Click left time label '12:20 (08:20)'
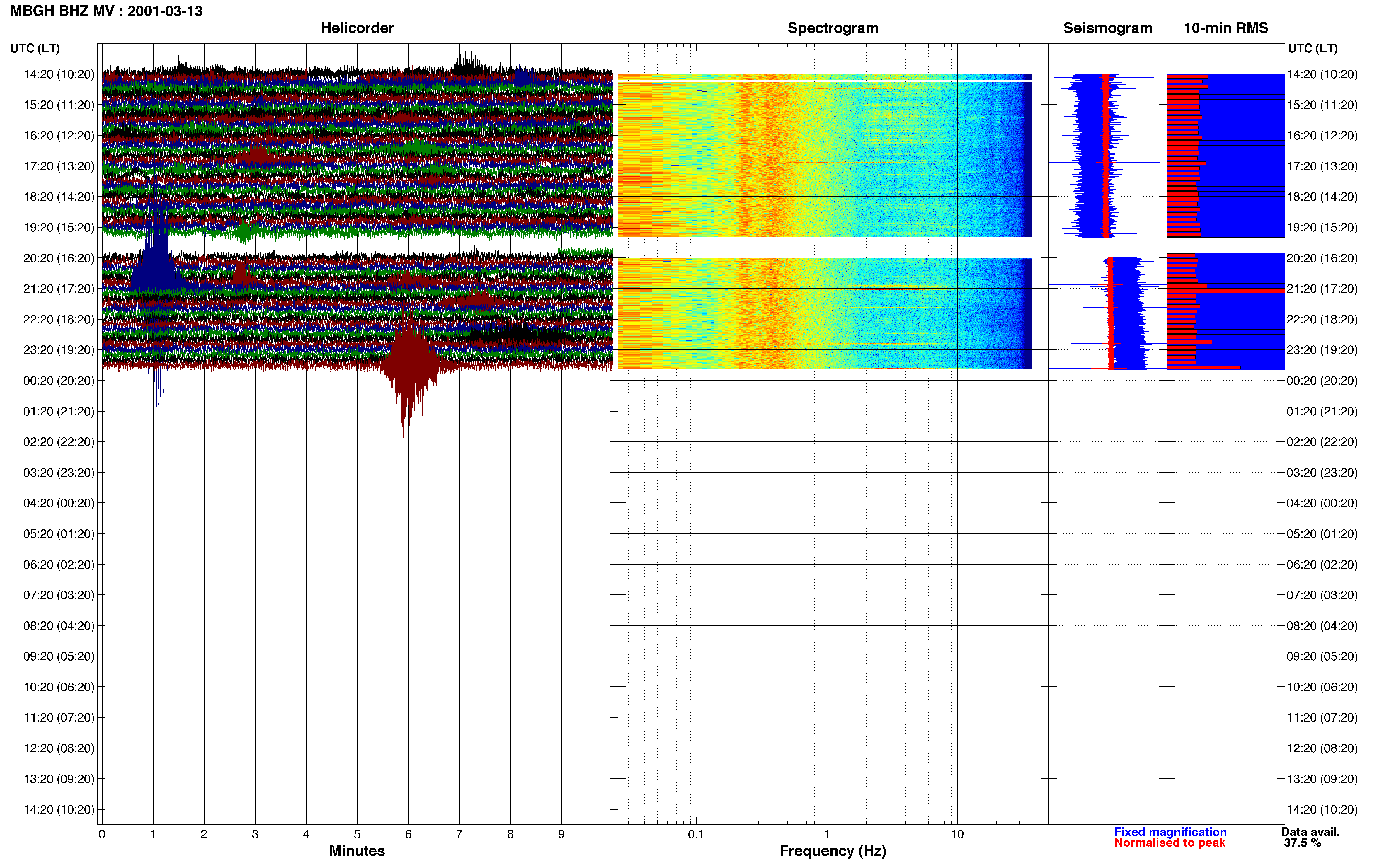 pos(59,748)
